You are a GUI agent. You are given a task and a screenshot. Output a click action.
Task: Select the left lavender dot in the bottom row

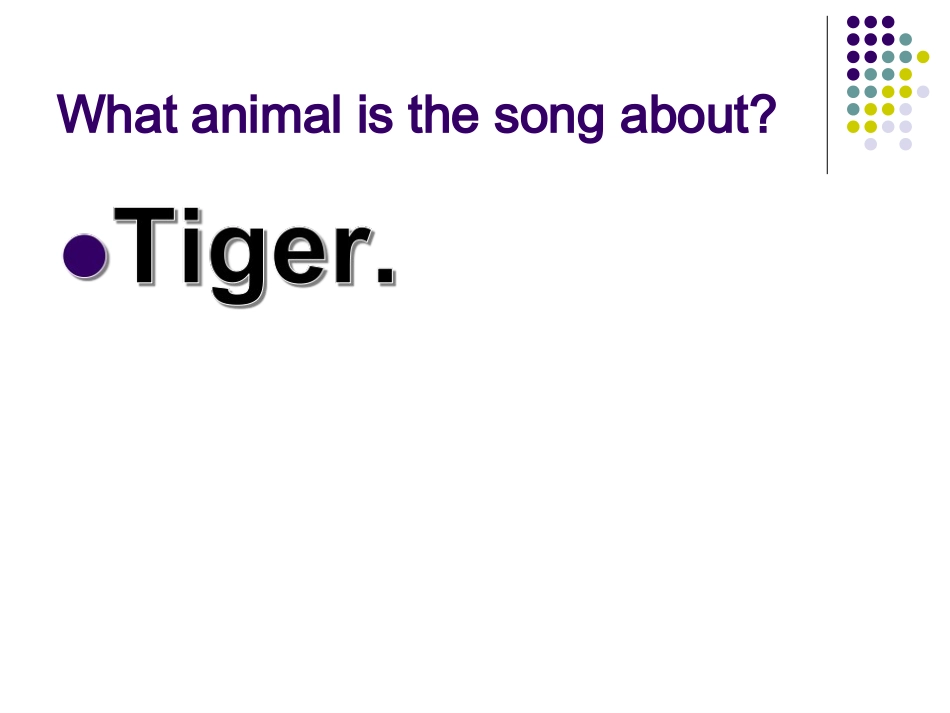(x=870, y=144)
